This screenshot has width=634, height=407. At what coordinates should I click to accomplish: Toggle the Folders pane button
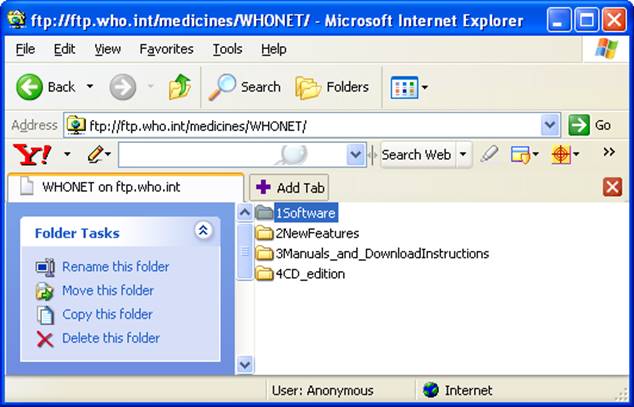coord(332,87)
